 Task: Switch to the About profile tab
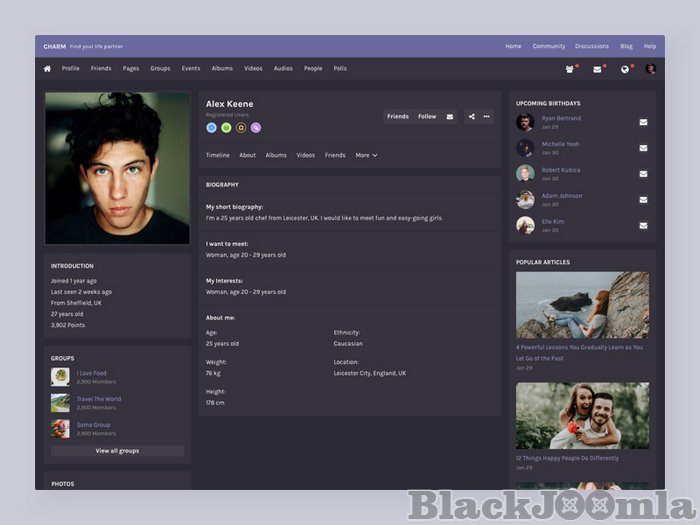point(247,155)
